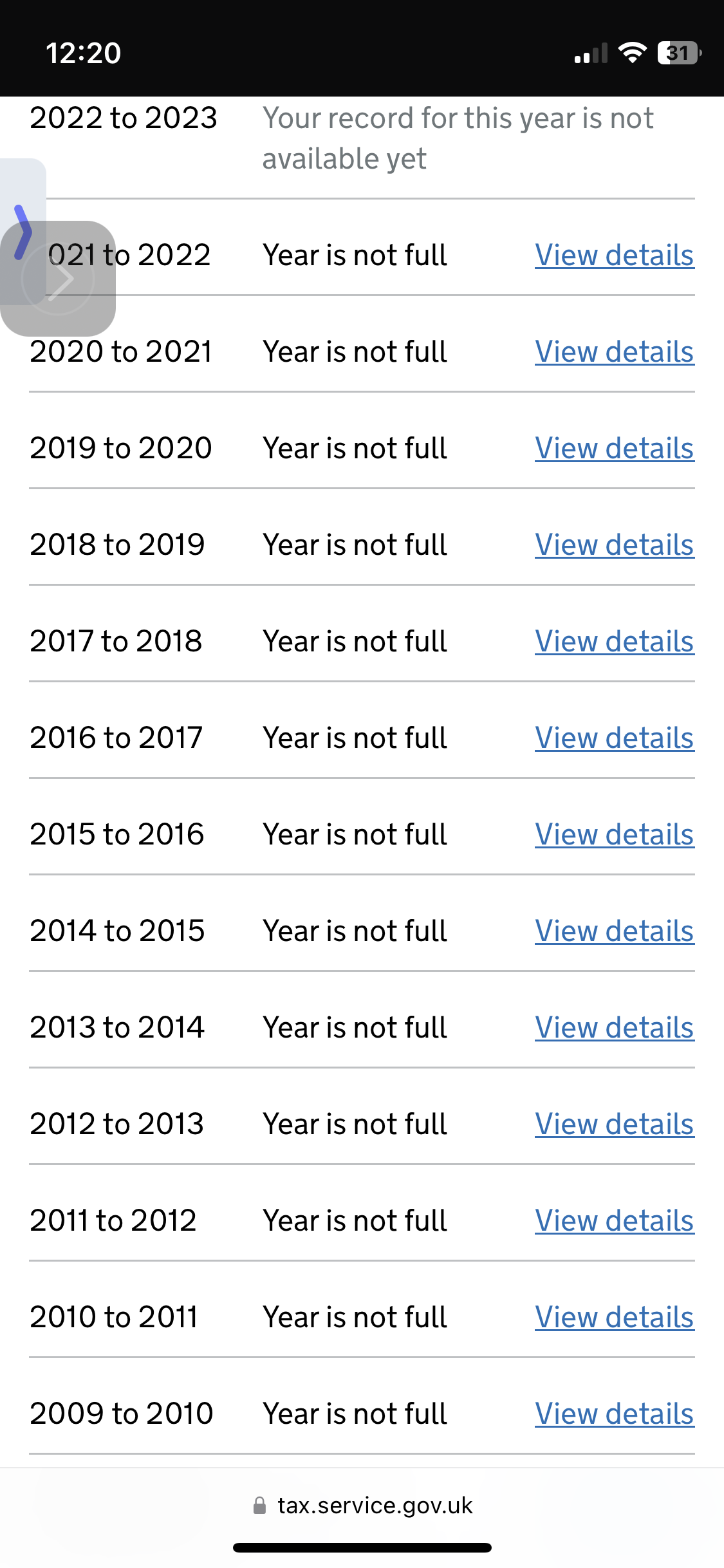This screenshot has height=1568, width=724.
Task: Open View details for 2011 to 2012
Action: (614, 1221)
